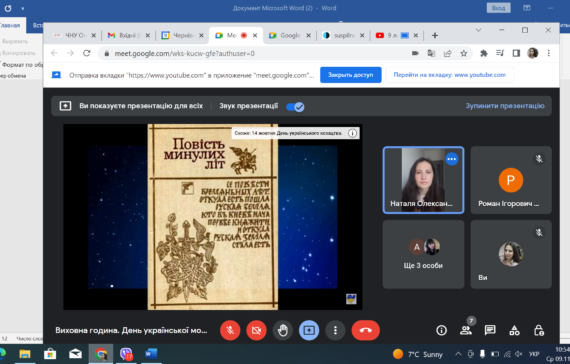Click the address bar URL
Image resolution: width=570 pixels, height=364 pixels.
(x=184, y=53)
